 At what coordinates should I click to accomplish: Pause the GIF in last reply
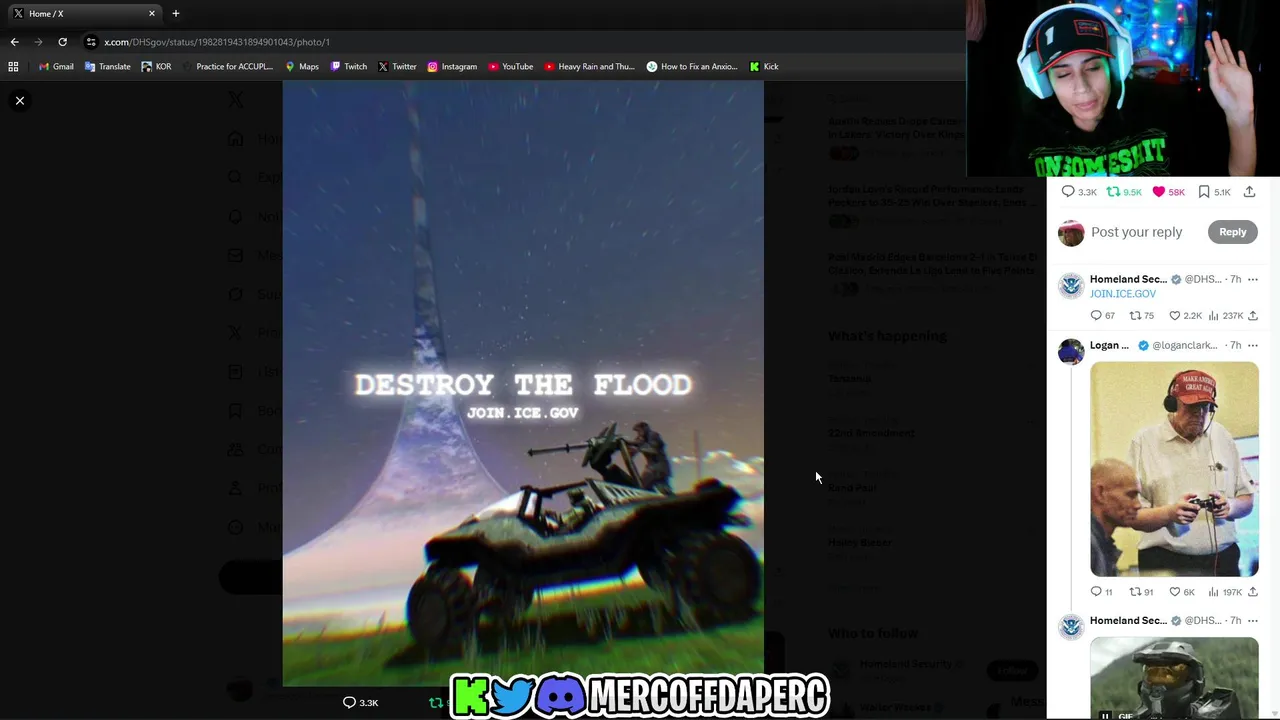pos(1105,714)
